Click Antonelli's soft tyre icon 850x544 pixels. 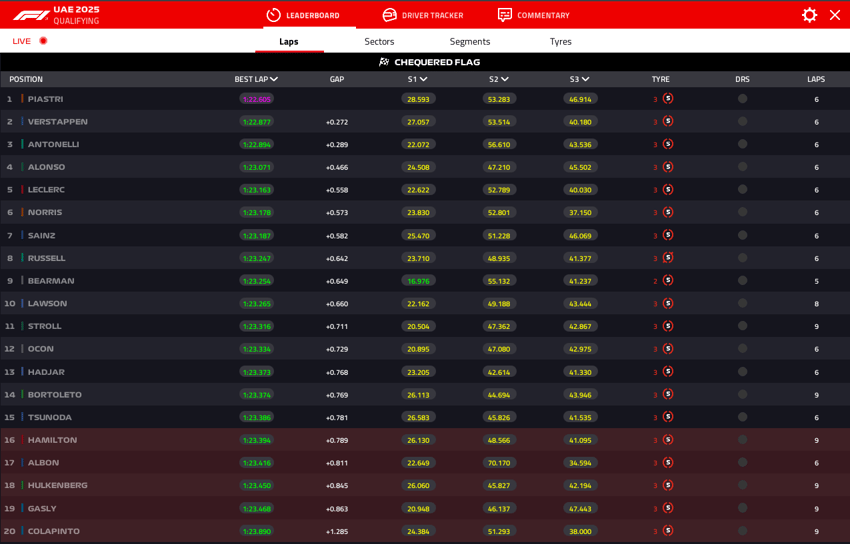pyautogui.click(x=668, y=144)
